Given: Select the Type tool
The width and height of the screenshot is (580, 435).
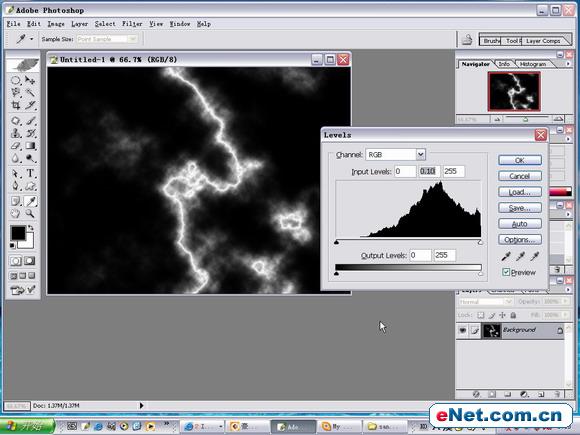Looking at the screenshot, I should click(x=30, y=173).
